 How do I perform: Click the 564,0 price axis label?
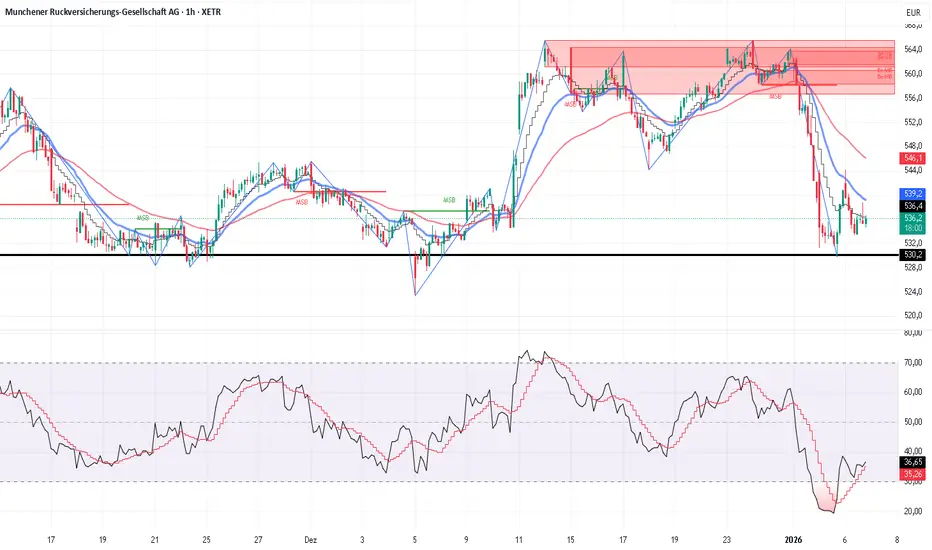pyautogui.click(x=913, y=49)
